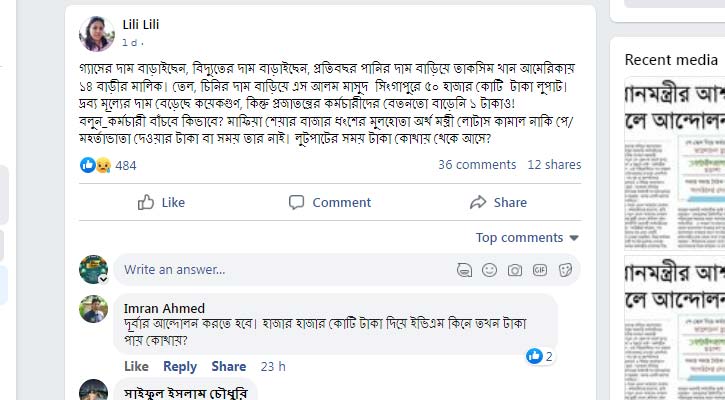
Task: Reply to Imran Ahmed's comment
Action: [x=180, y=367]
